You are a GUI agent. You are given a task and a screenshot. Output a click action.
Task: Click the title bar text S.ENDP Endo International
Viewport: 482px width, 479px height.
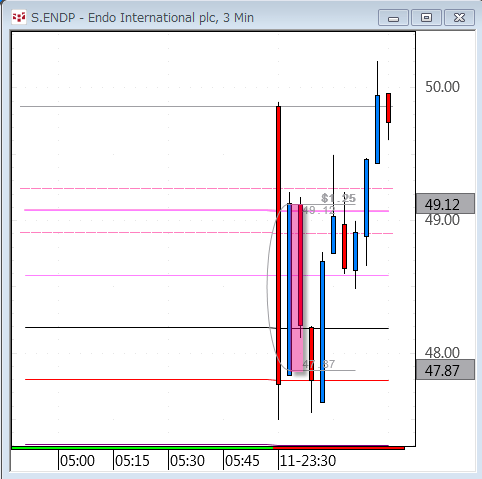click(x=142, y=18)
